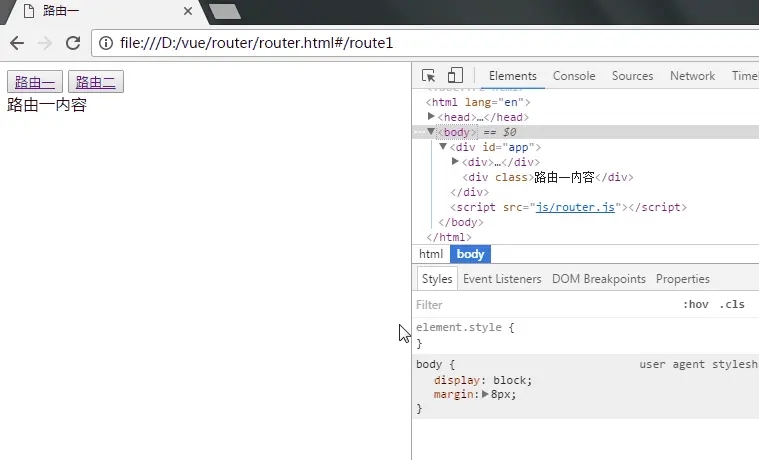Image resolution: width=759 pixels, height=460 pixels.
Task: Open the DOM Breakpoints sidebar tab
Action: 599,279
